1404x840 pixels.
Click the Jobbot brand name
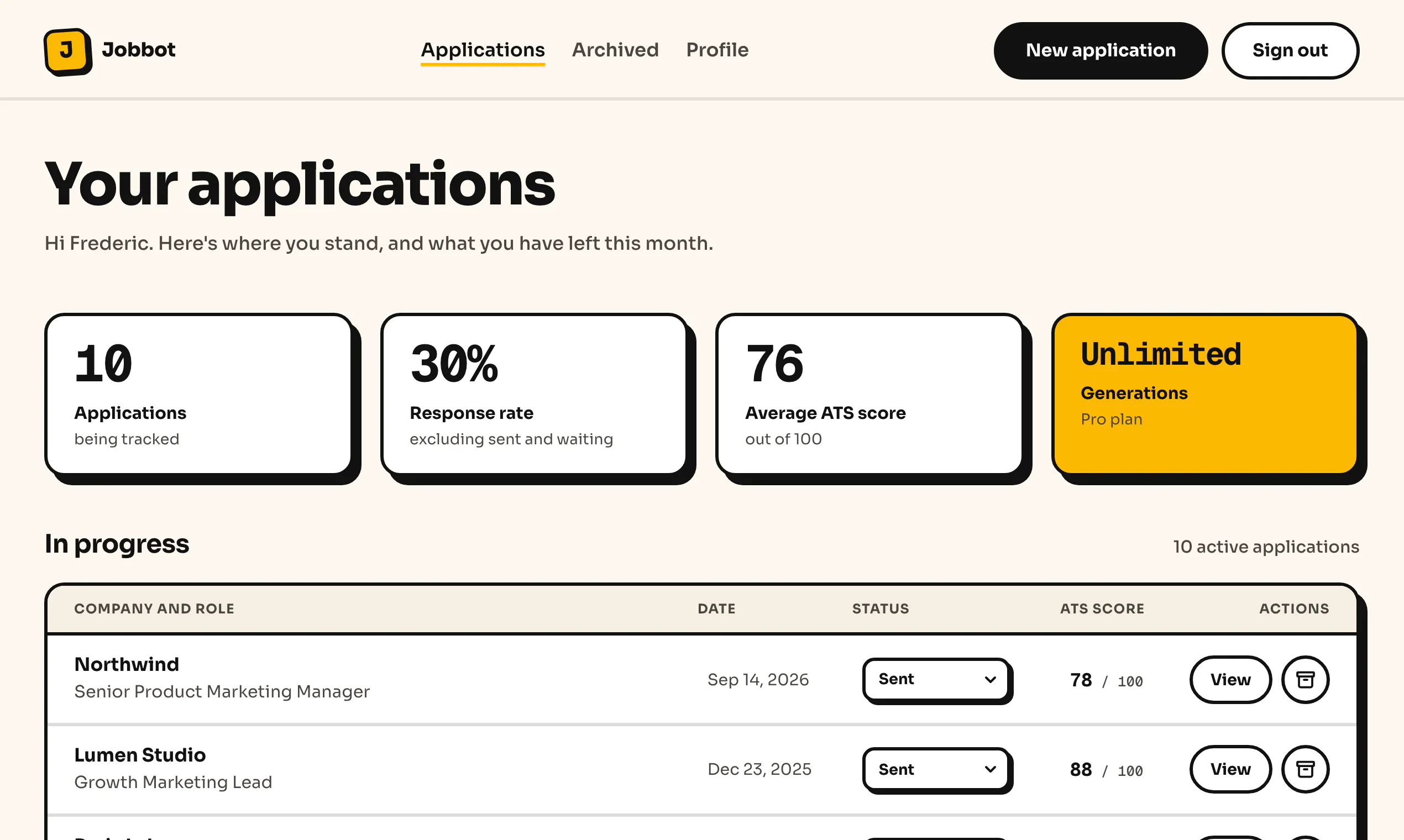pyautogui.click(x=139, y=50)
